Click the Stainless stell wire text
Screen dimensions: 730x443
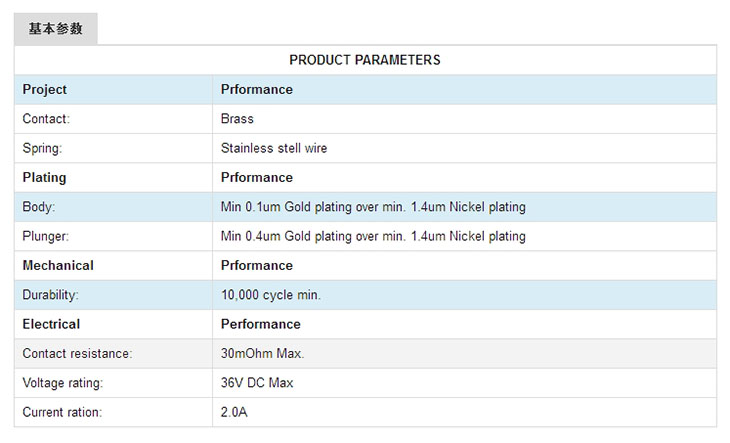pos(274,148)
